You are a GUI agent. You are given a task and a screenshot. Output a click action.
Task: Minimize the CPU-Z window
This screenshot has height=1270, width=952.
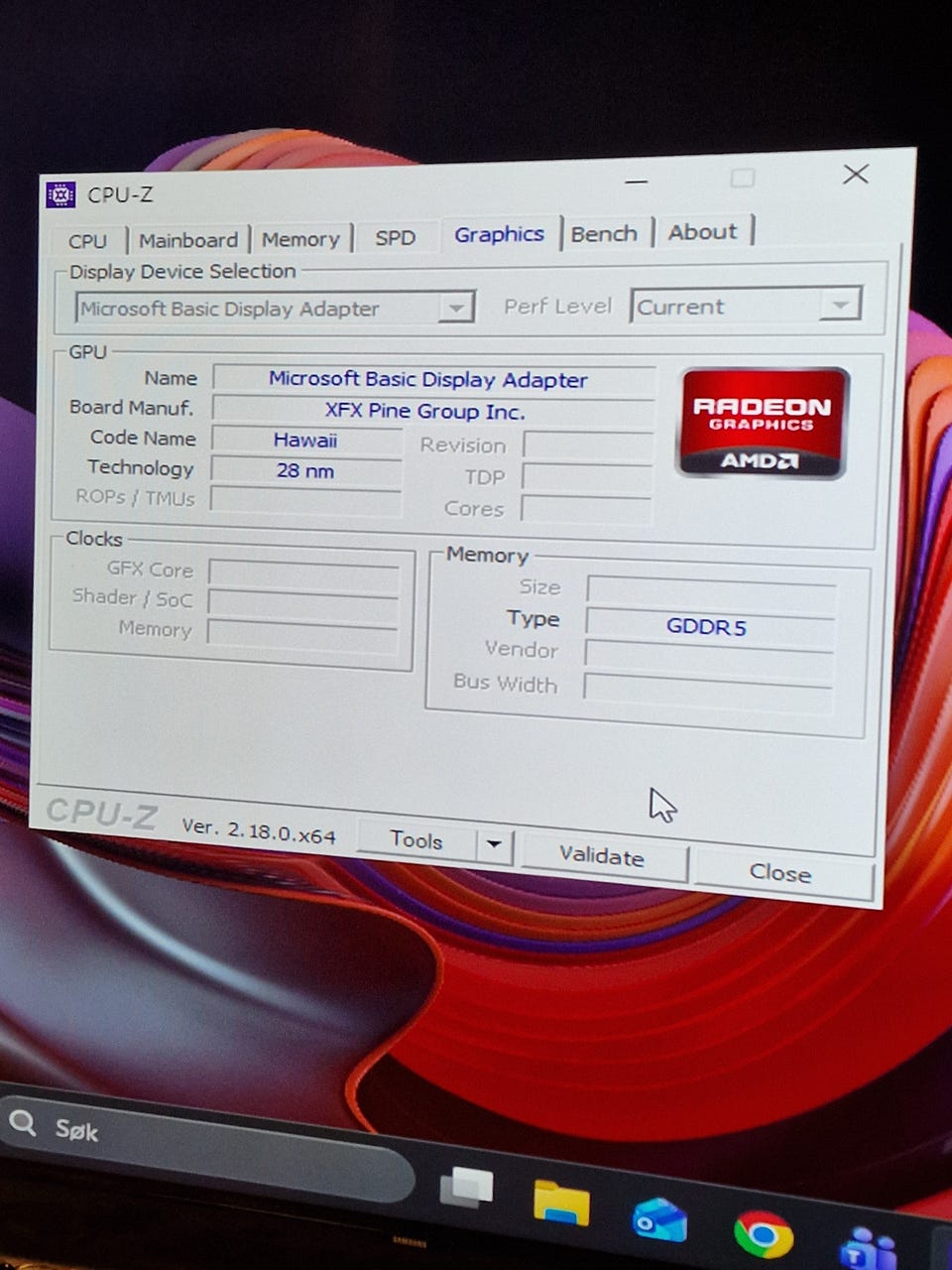(x=637, y=182)
